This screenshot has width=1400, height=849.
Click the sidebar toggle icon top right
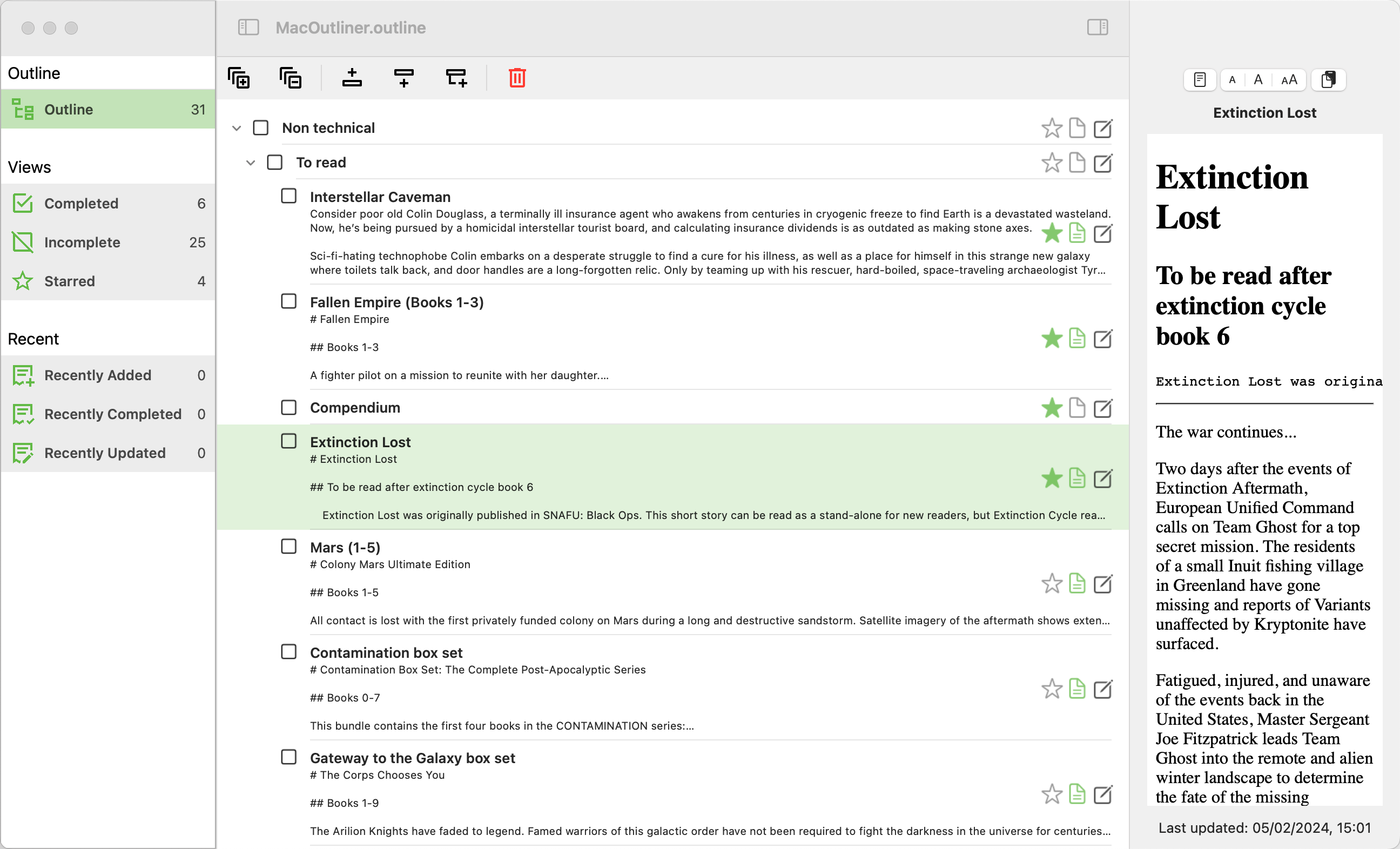1097,27
